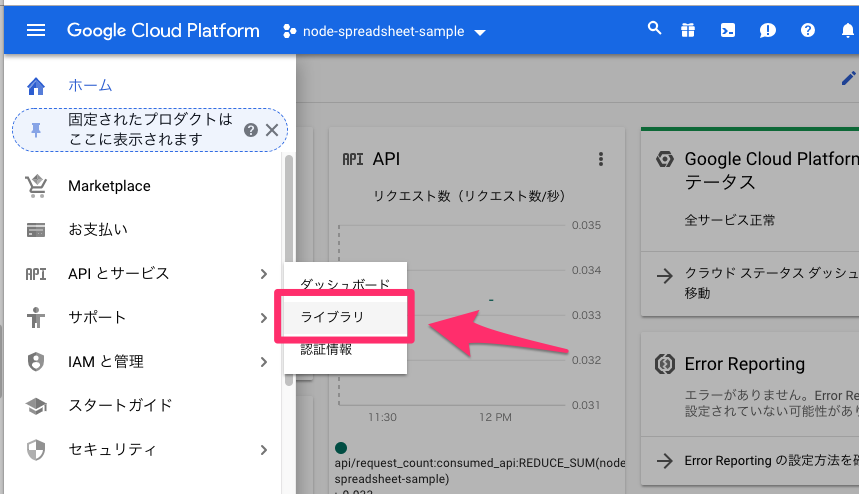Viewport: 859px width, 494px height.
Task: Click the API icon beside API とサービス
Action: click(x=36, y=274)
